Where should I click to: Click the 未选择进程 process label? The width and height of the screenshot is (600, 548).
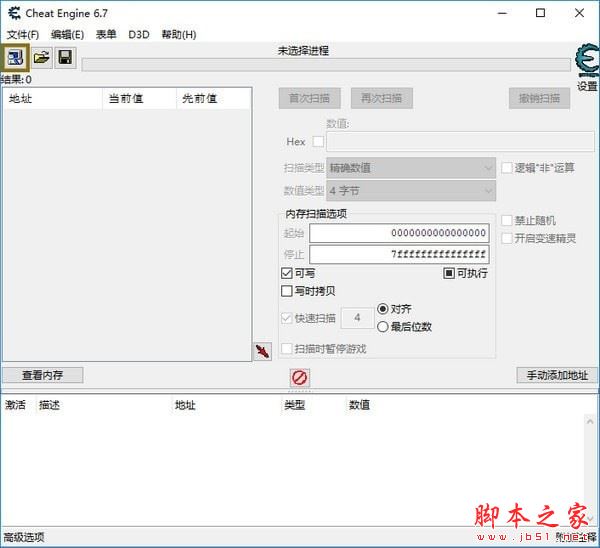click(303, 51)
